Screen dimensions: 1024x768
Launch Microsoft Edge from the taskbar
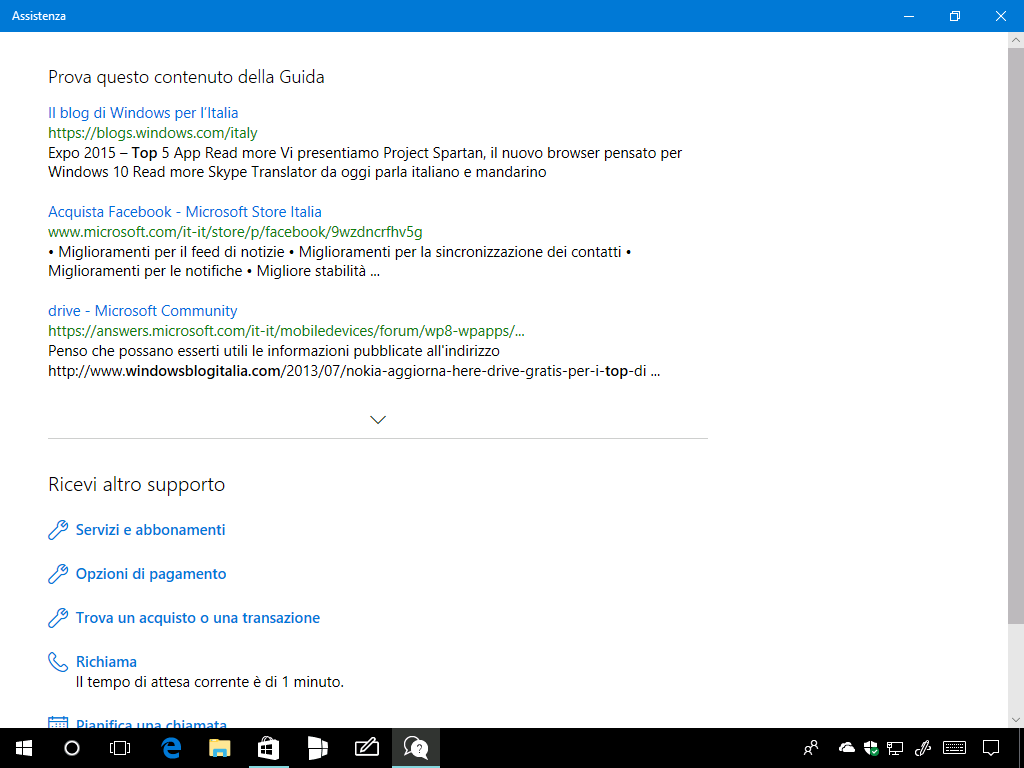point(171,748)
